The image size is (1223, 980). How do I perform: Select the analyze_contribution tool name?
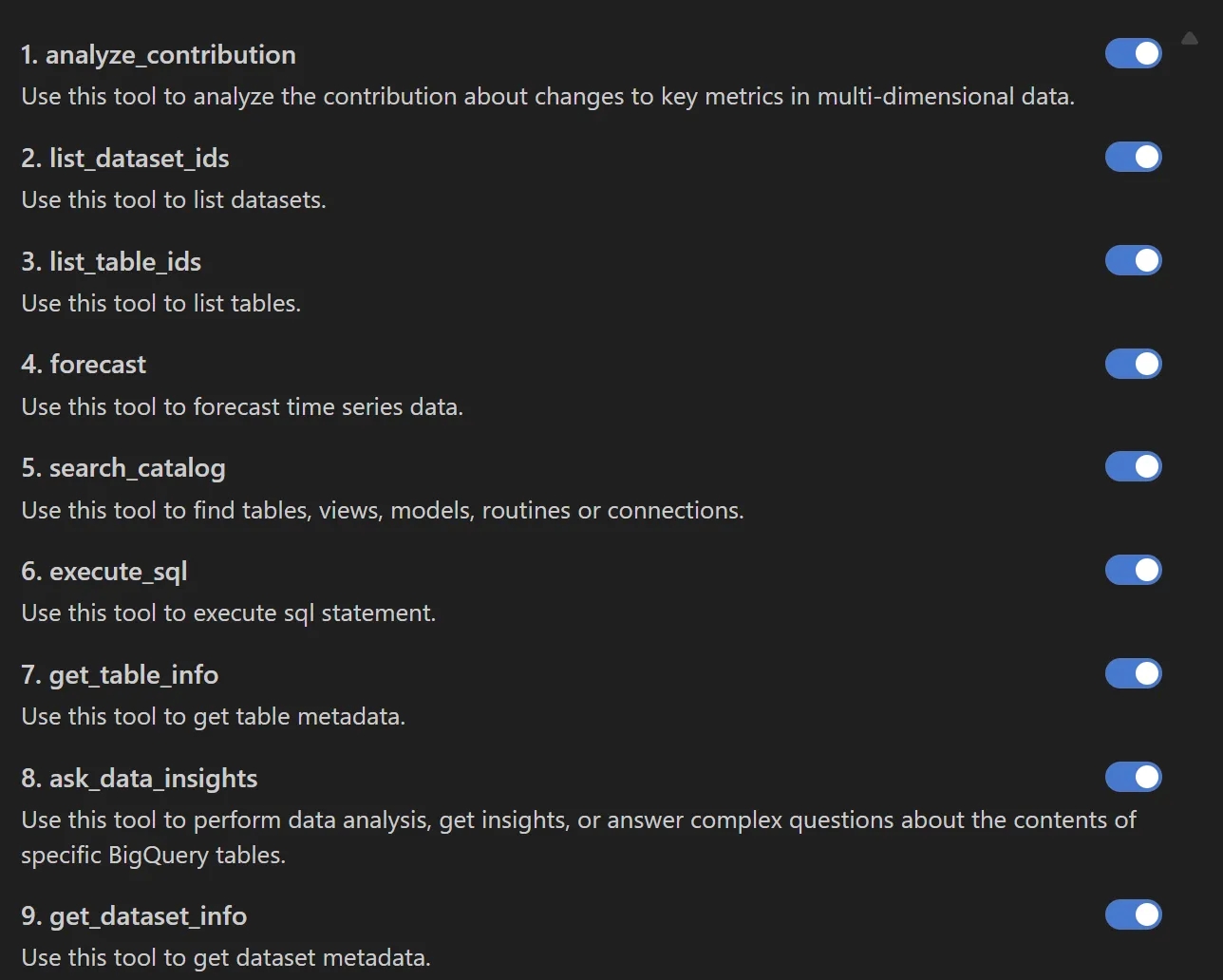tap(159, 54)
